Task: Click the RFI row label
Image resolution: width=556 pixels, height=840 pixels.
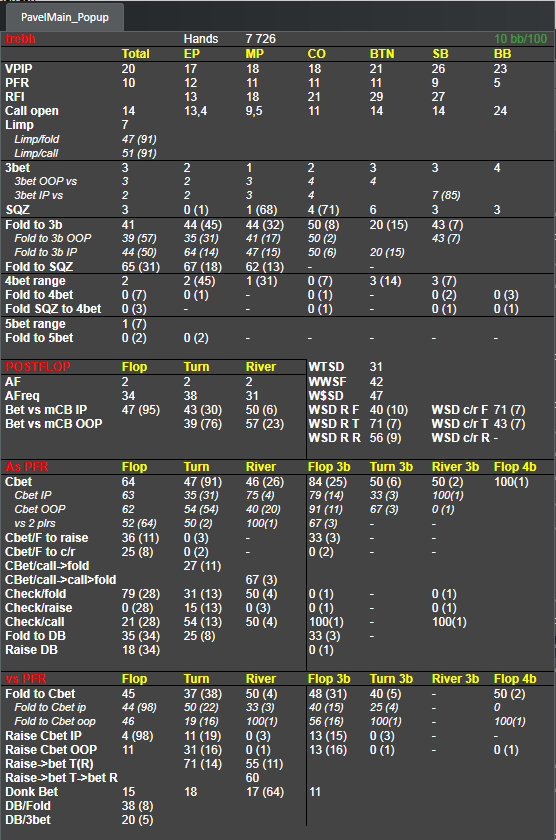Action: (x=15, y=97)
